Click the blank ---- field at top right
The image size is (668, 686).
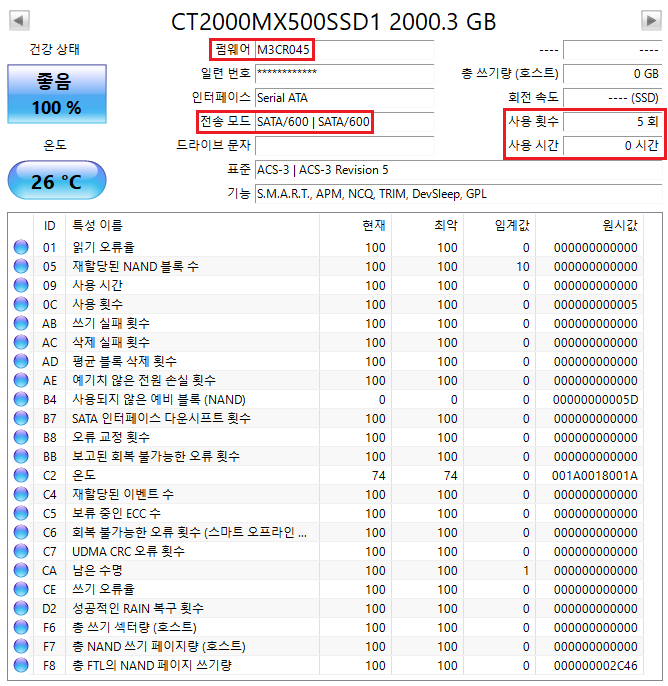[x=612, y=49]
